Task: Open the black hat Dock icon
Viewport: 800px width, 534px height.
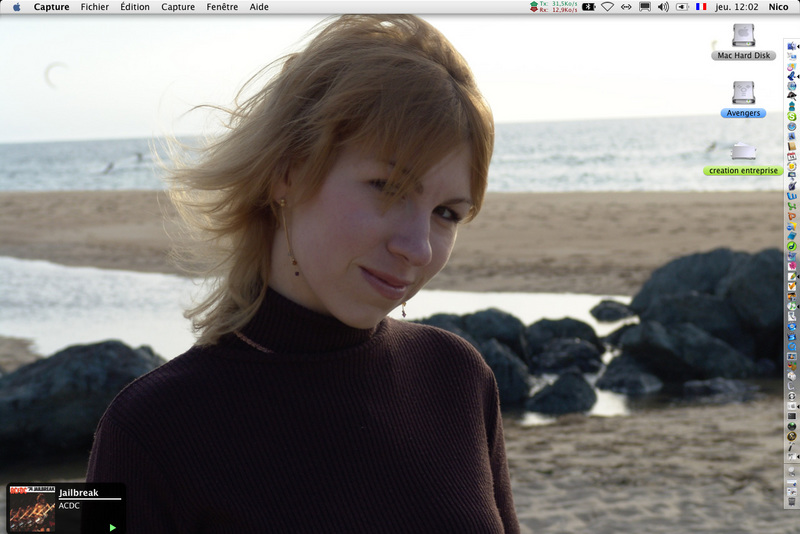Action: coord(792,95)
